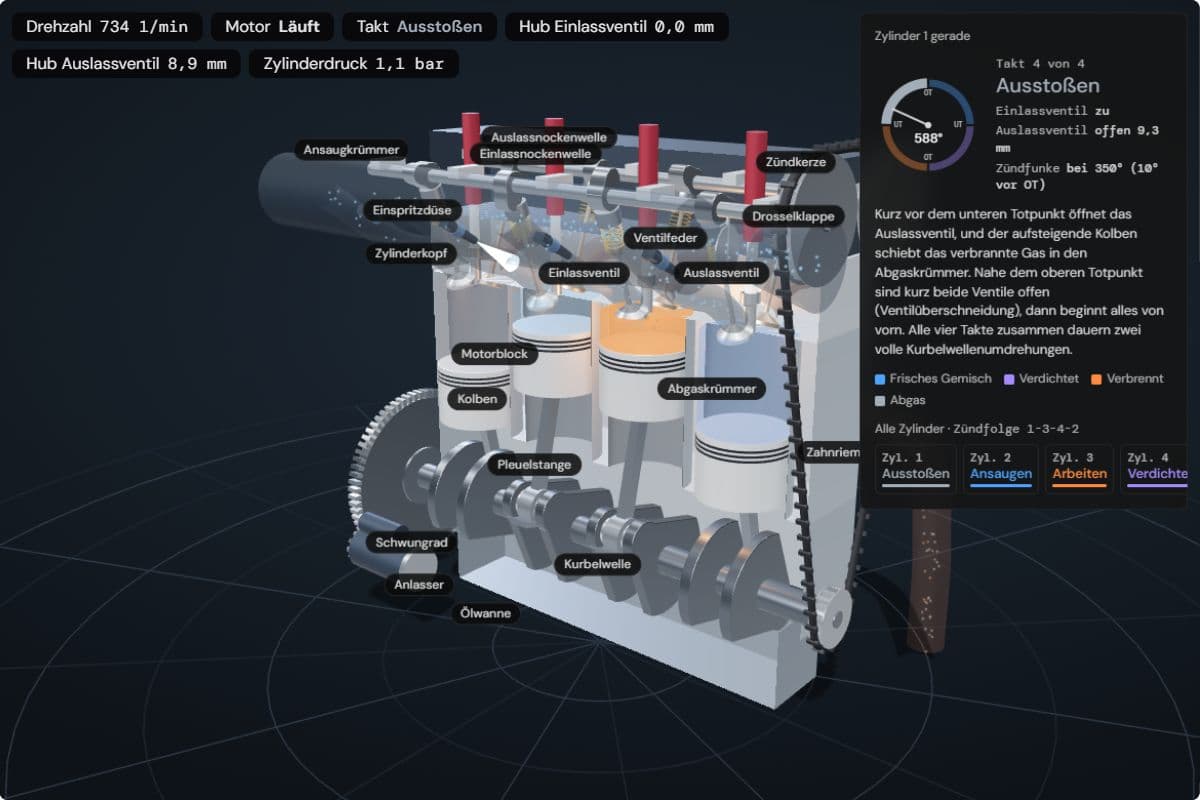
Task: Click the Auslassventil label on the 3D engine
Action: pyautogui.click(x=720, y=273)
